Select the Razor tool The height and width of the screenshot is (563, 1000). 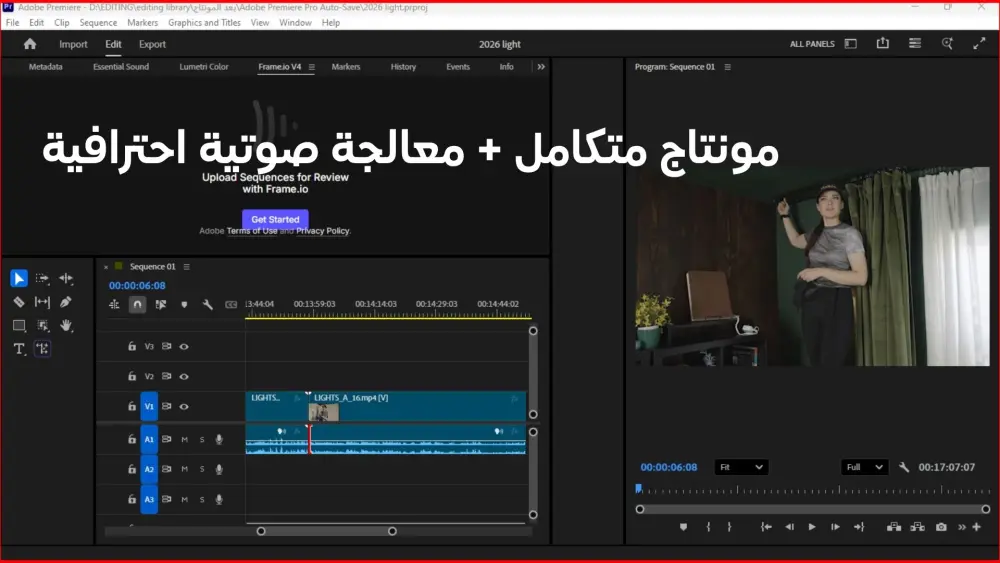(18, 302)
